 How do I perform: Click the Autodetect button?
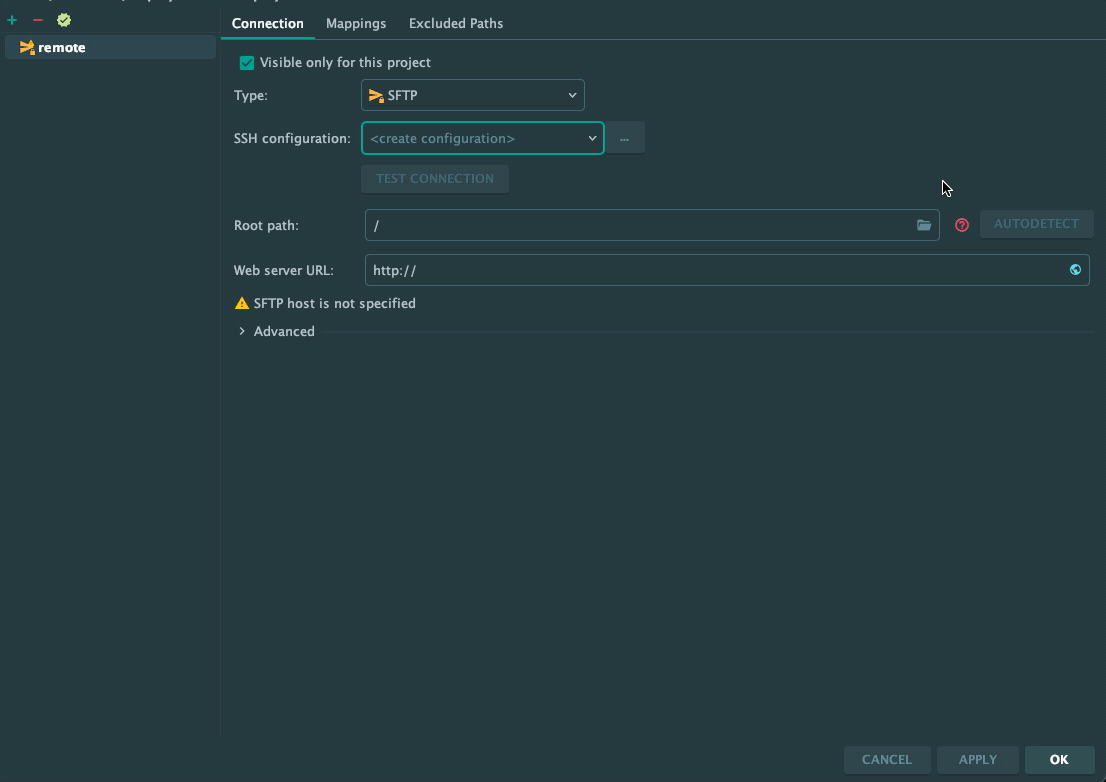[1036, 224]
